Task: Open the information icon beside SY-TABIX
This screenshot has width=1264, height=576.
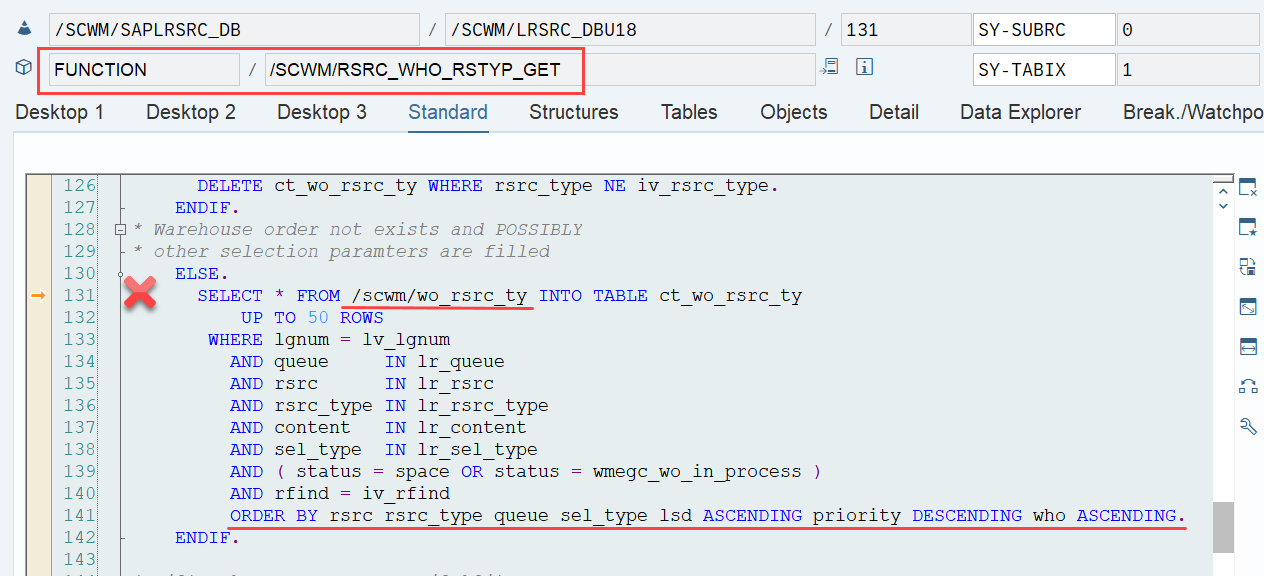Action: 865,67
